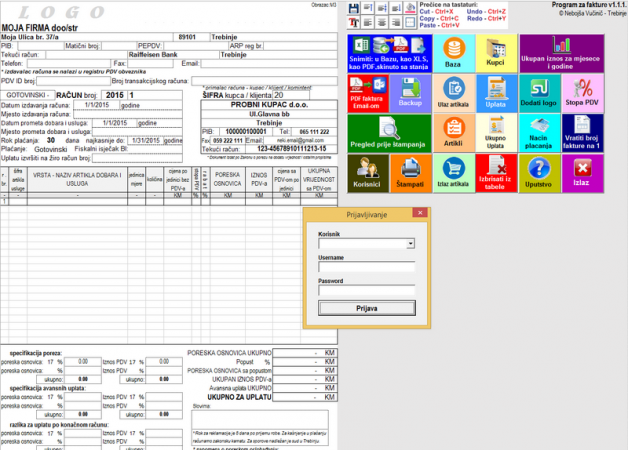Click the MOJA FIRMA doo/str company name

pyautogui.click(x=39, y=28)
